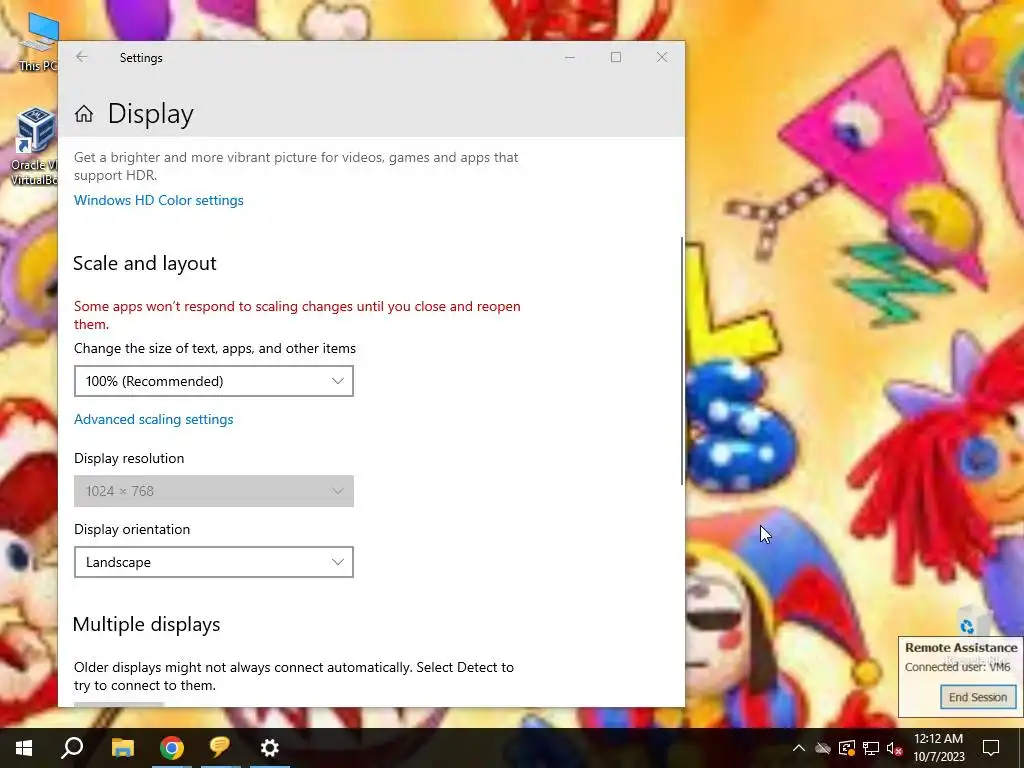
Task: Open the Landscape orientation dropdown
Action: [214, 562]
